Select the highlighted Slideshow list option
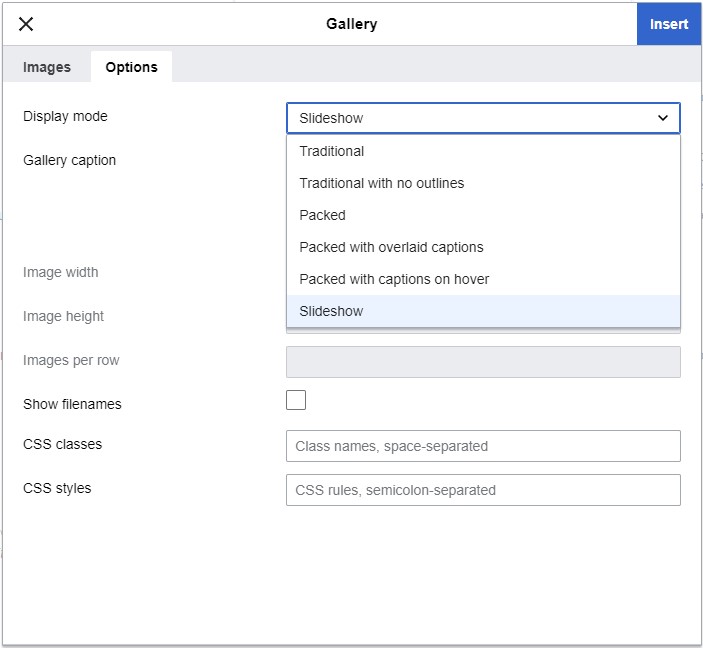The height and width of the screenshot is (648, 703). 331,311
